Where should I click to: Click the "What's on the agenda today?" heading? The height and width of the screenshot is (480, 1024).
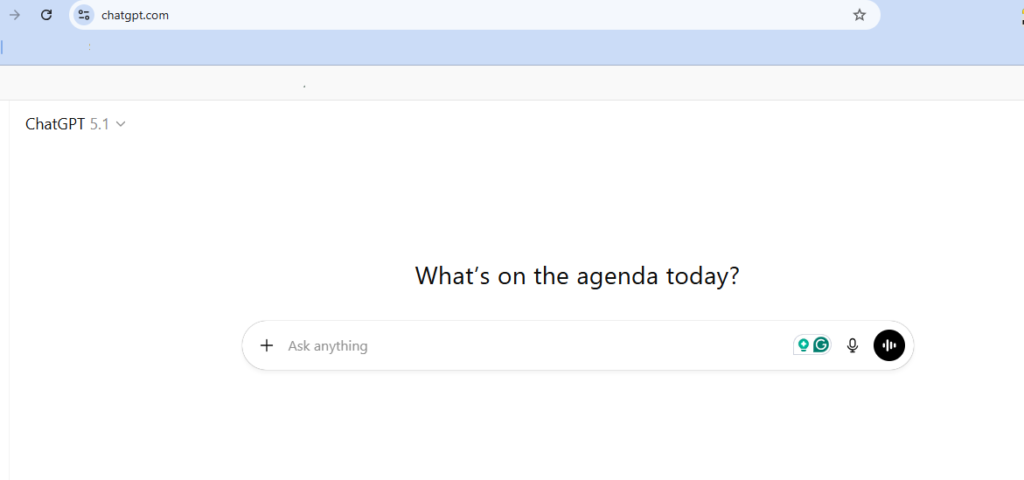pyautogui.click(x=577, y=276)
